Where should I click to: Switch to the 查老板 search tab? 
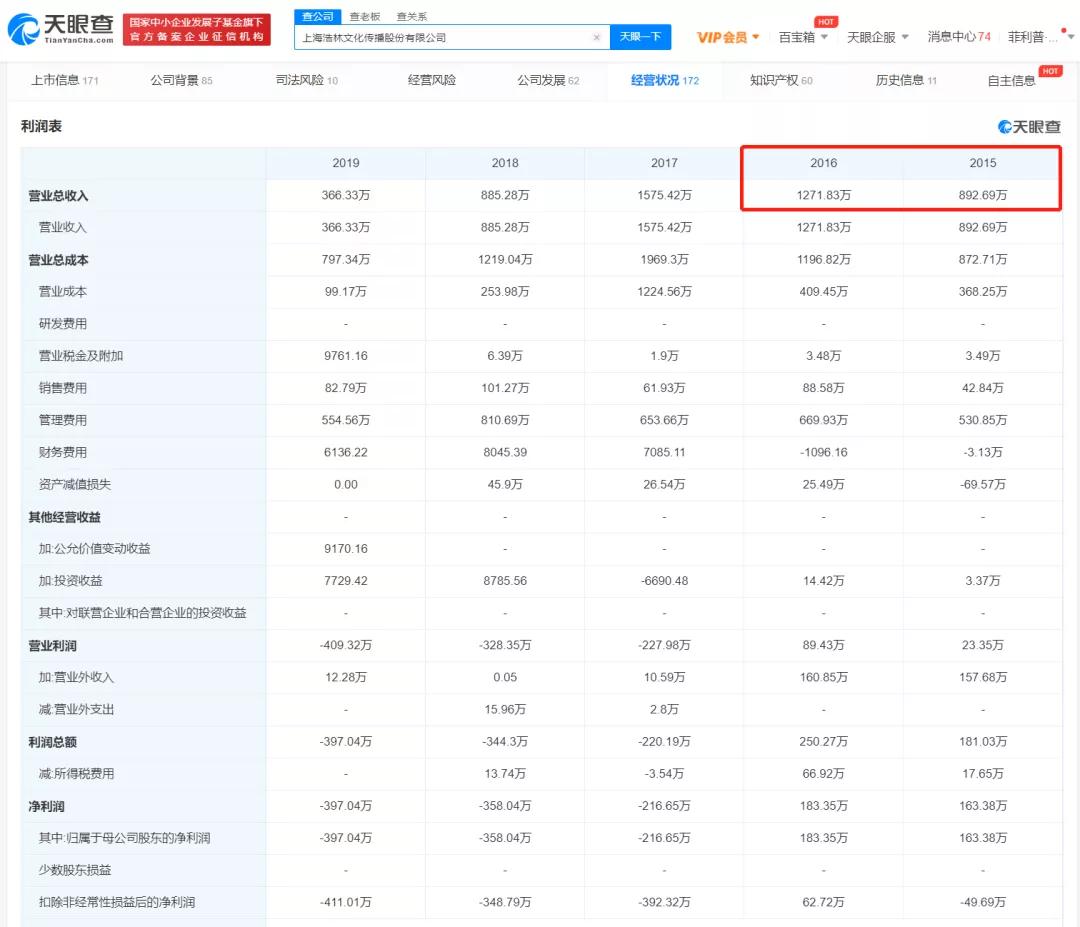click(x=365, y=17)
